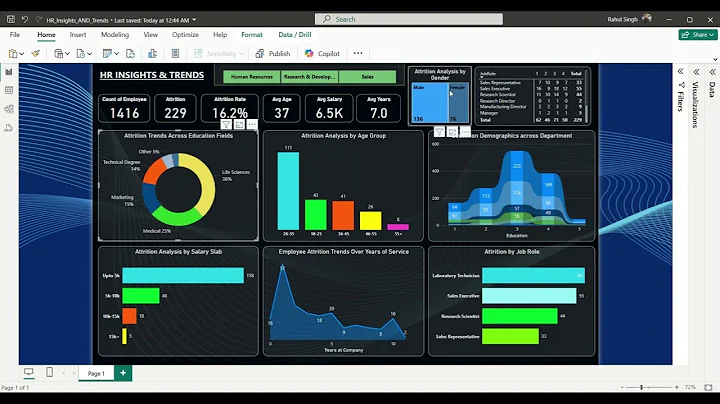Screen dimensions: 720x404
Task: Open DAX query view in left sidebar
Action: click(9, 128)
